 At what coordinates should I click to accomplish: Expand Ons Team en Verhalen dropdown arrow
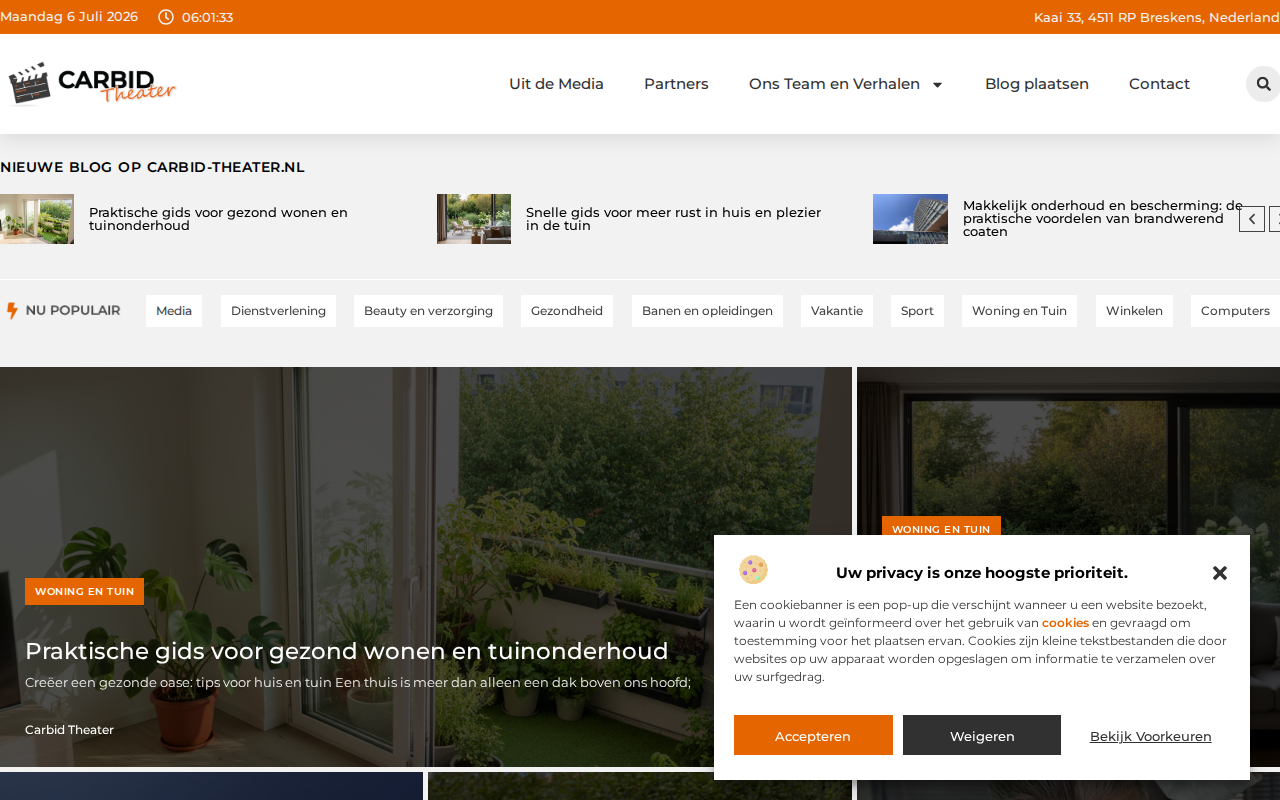pos(937,85)
